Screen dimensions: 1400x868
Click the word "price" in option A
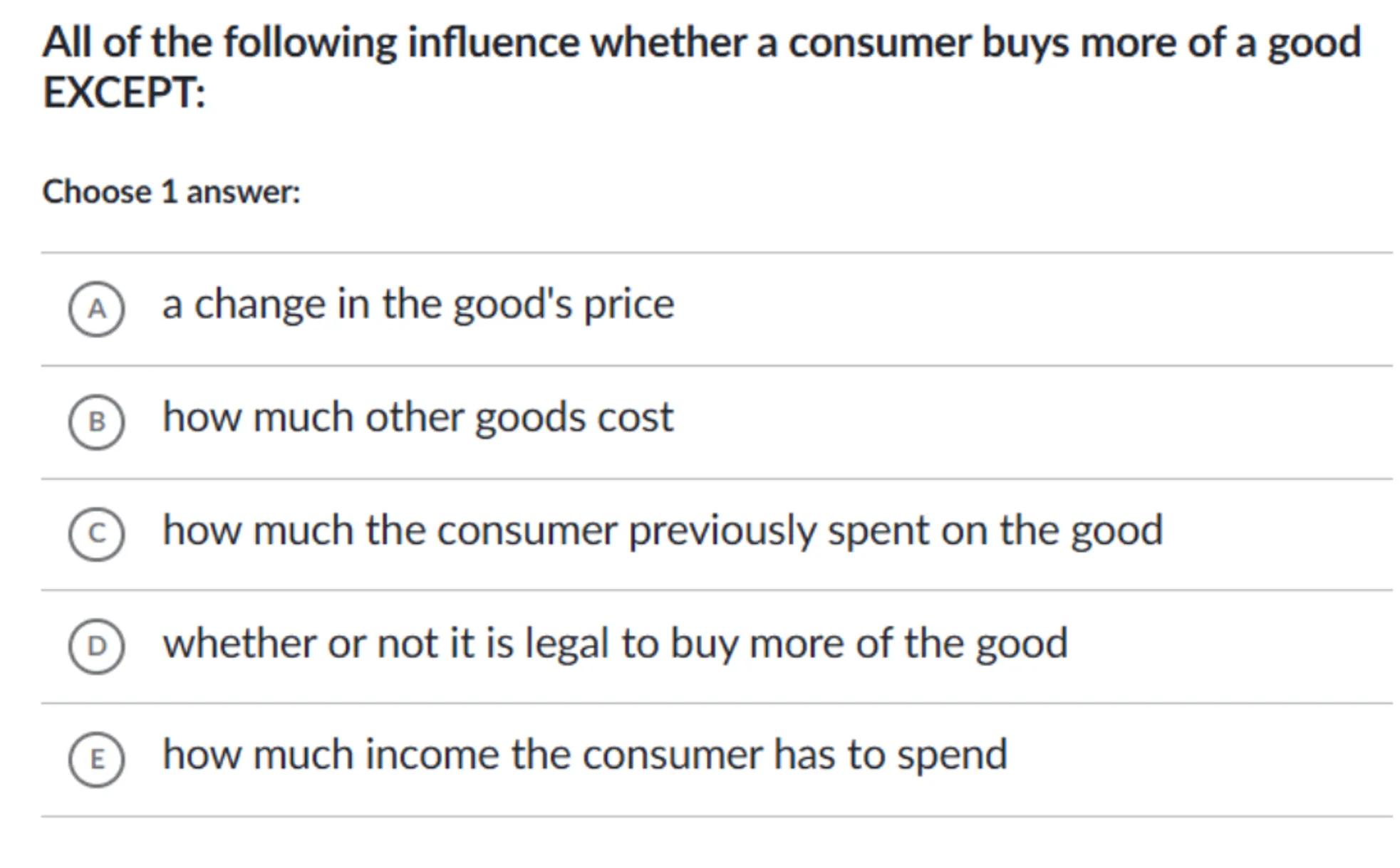[628, 306]
